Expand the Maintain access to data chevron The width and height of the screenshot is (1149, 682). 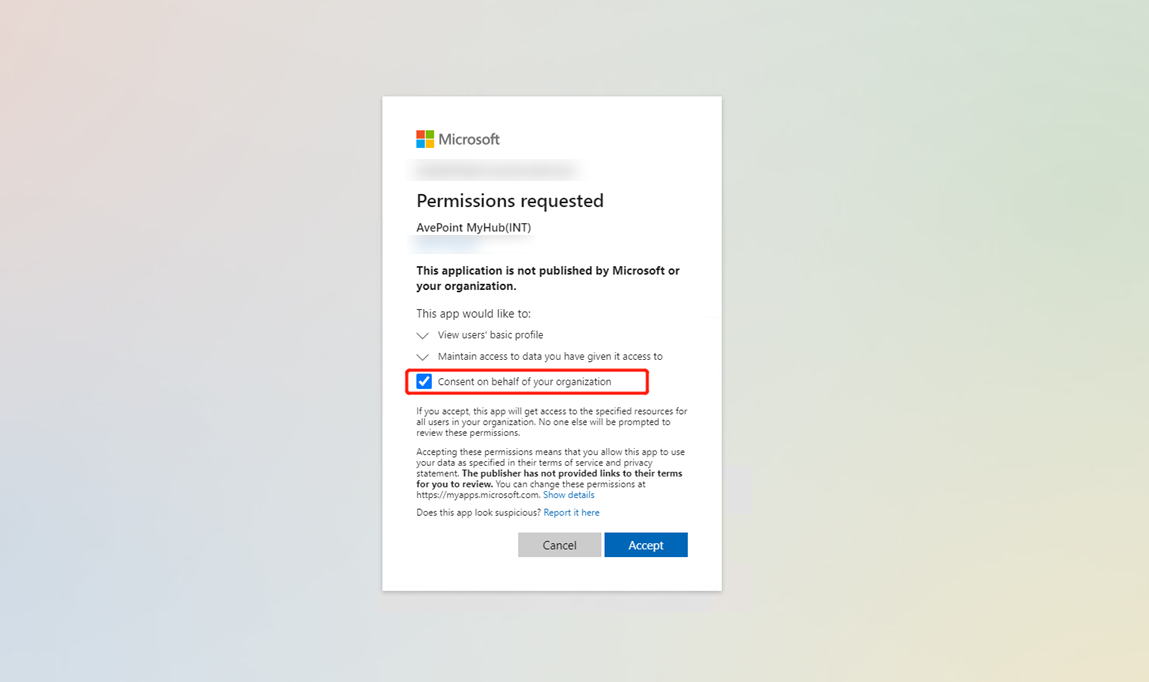423,357
